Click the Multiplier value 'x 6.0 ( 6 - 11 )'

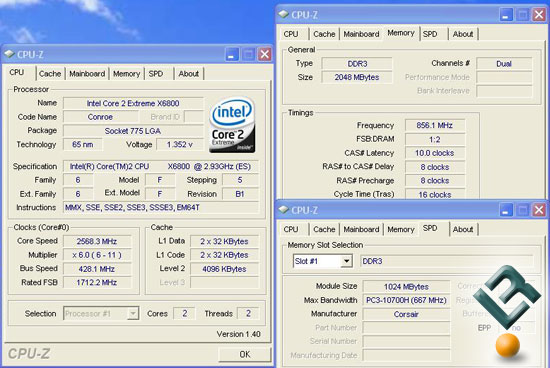[x=97, y=255]
